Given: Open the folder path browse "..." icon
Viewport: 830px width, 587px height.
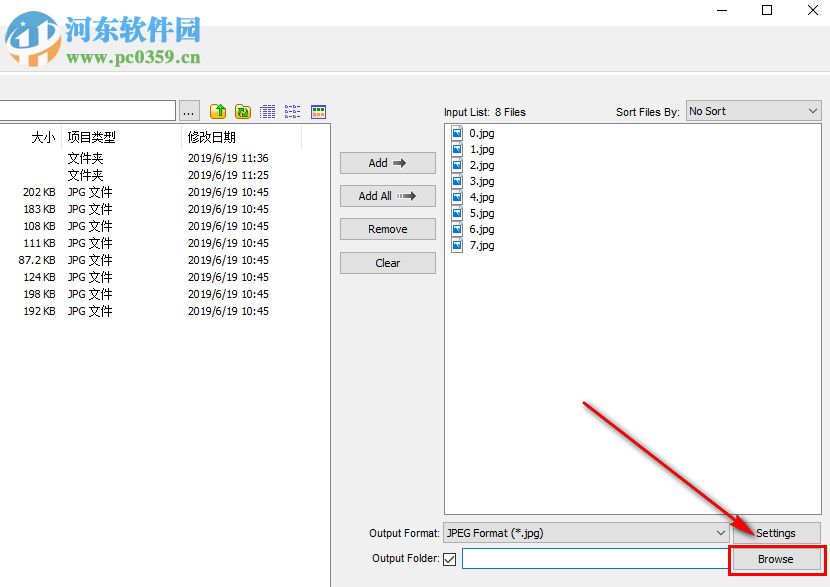Looking at the screenshot, I should pos(189,110).
